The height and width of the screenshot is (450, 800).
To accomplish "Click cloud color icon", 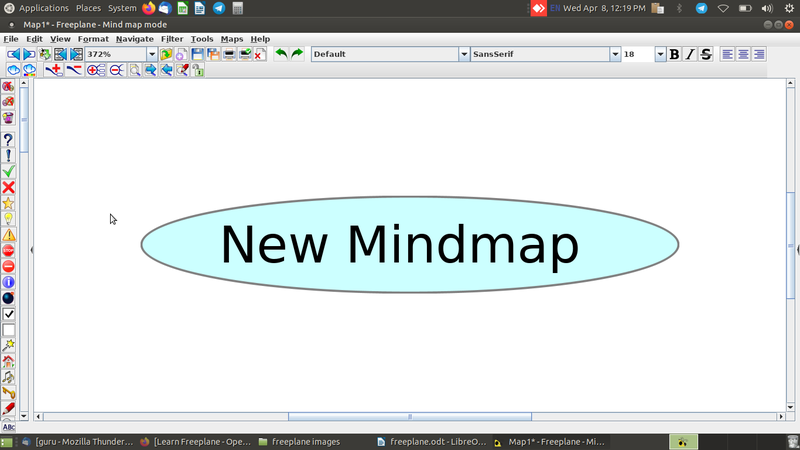I will click(x=29, y=70).
